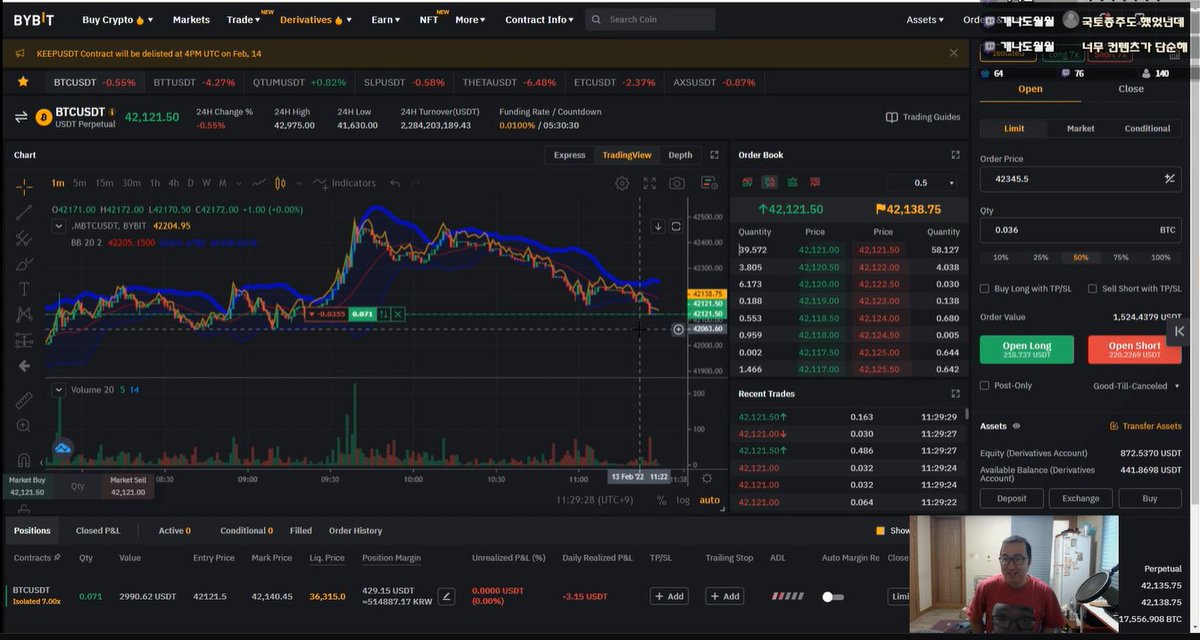This screenshot has height=640, width=1200.
Task: Switch chart to Express view
Action: (x=569, y=155)
